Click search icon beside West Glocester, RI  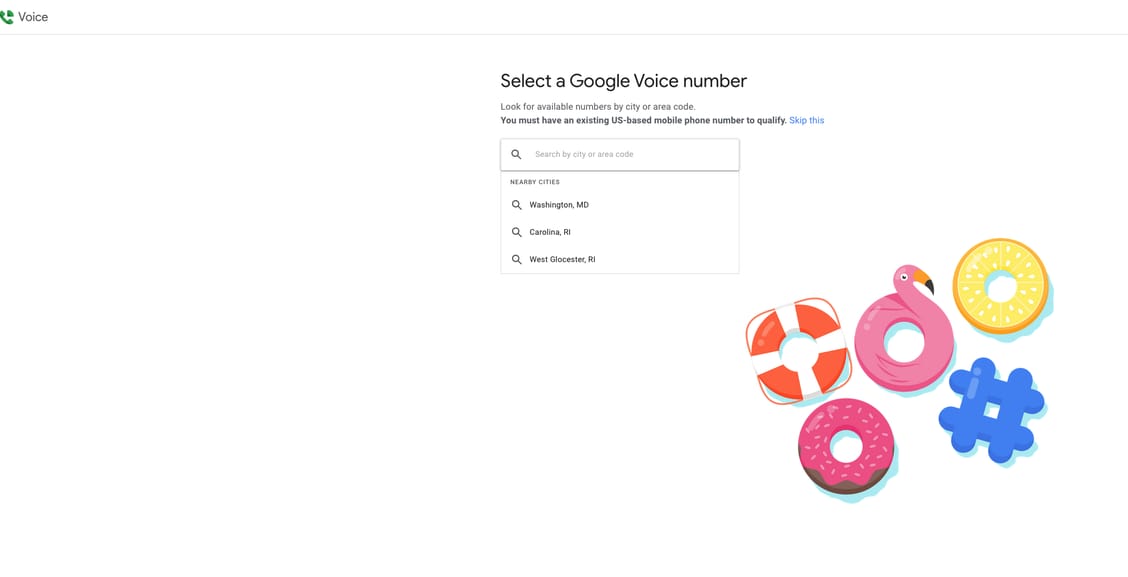[516, 260]
